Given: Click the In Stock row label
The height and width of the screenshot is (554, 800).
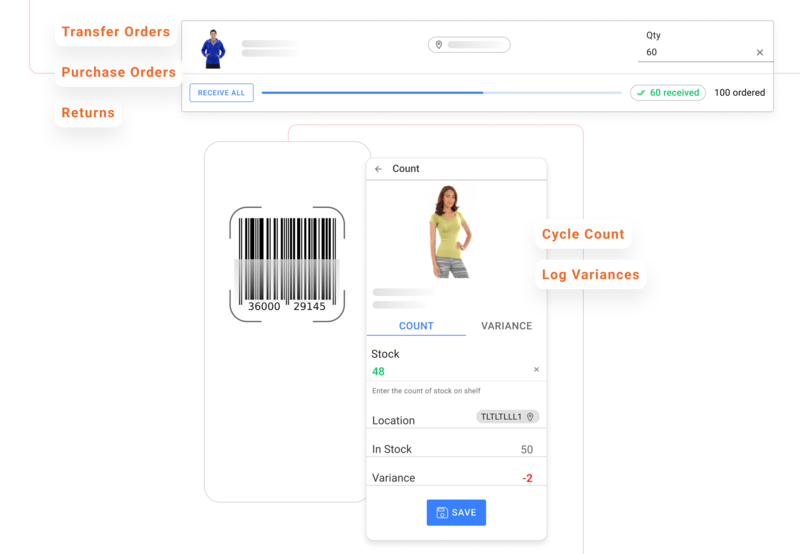Looking at the screenshot, I should 392,449.
